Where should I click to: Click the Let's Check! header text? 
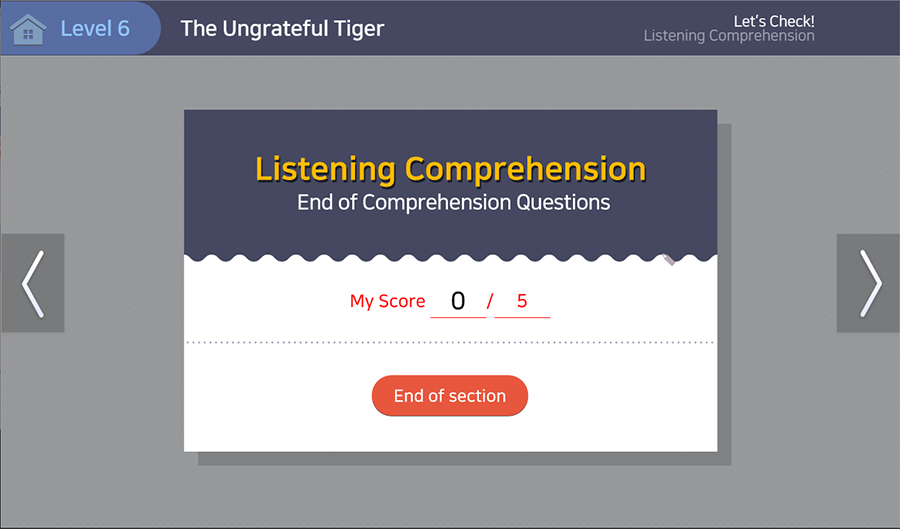coord(774,20)
